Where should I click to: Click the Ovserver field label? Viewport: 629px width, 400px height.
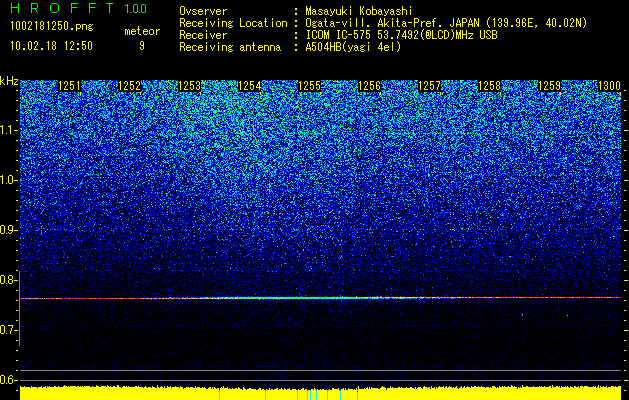click(x=203, y=11)
